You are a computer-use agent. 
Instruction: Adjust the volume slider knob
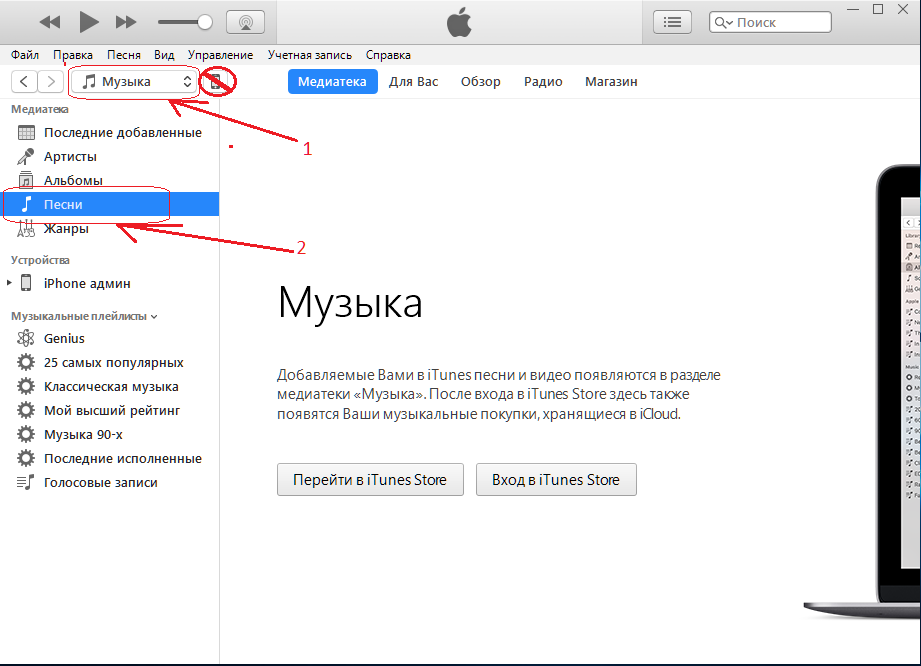pos(204,22)
